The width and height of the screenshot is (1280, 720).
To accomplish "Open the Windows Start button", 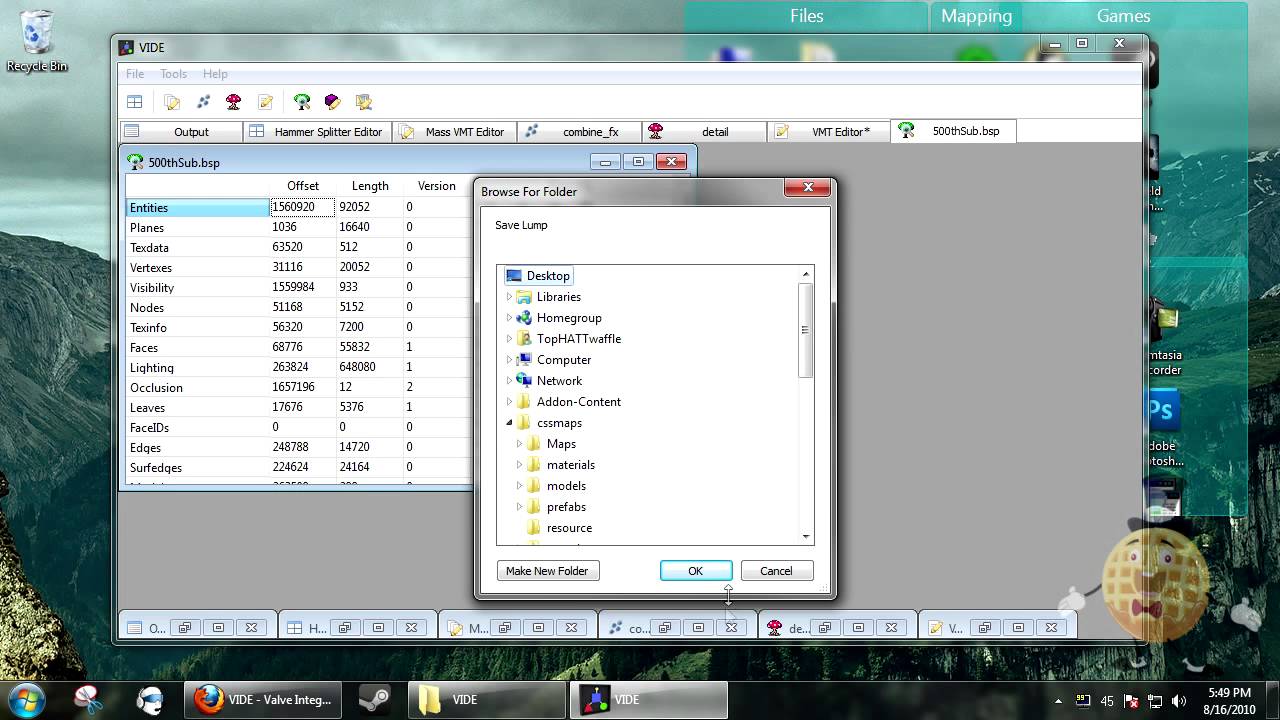I will click(27, 698).
